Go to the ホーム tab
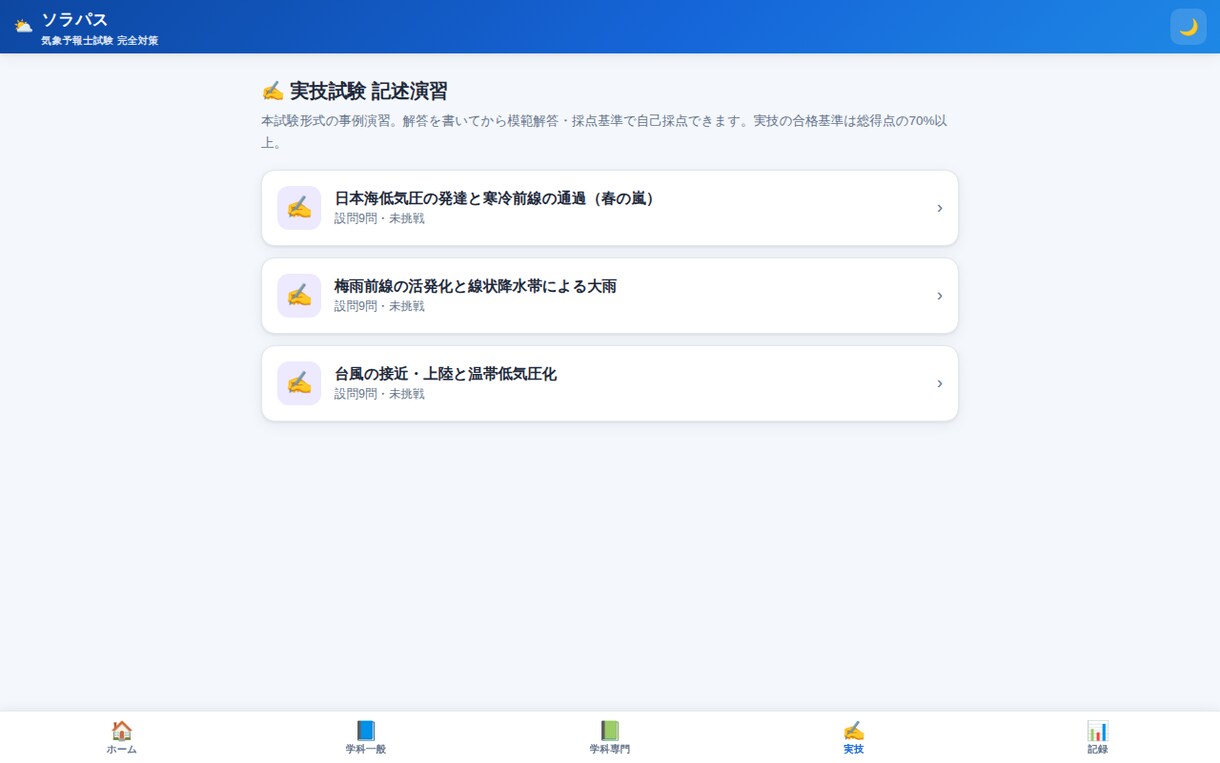 (x=122, y=738)
